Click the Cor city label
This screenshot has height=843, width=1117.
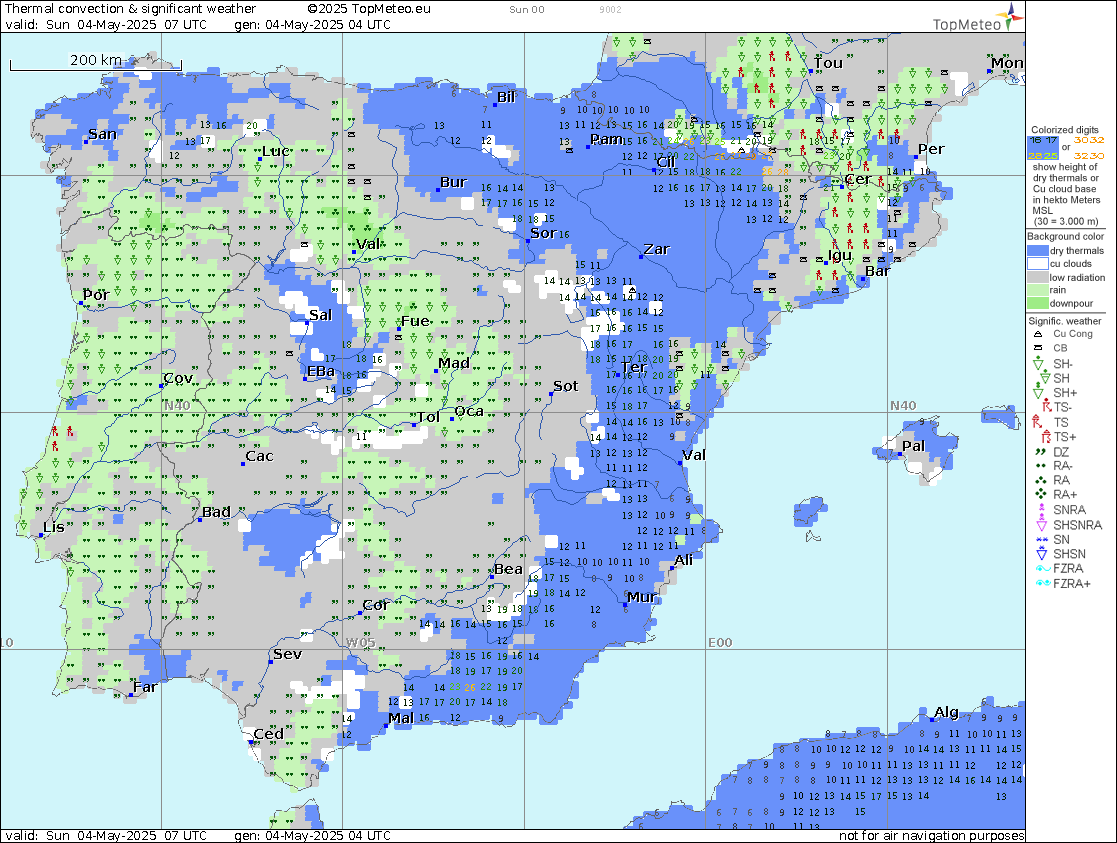point(375,605)
